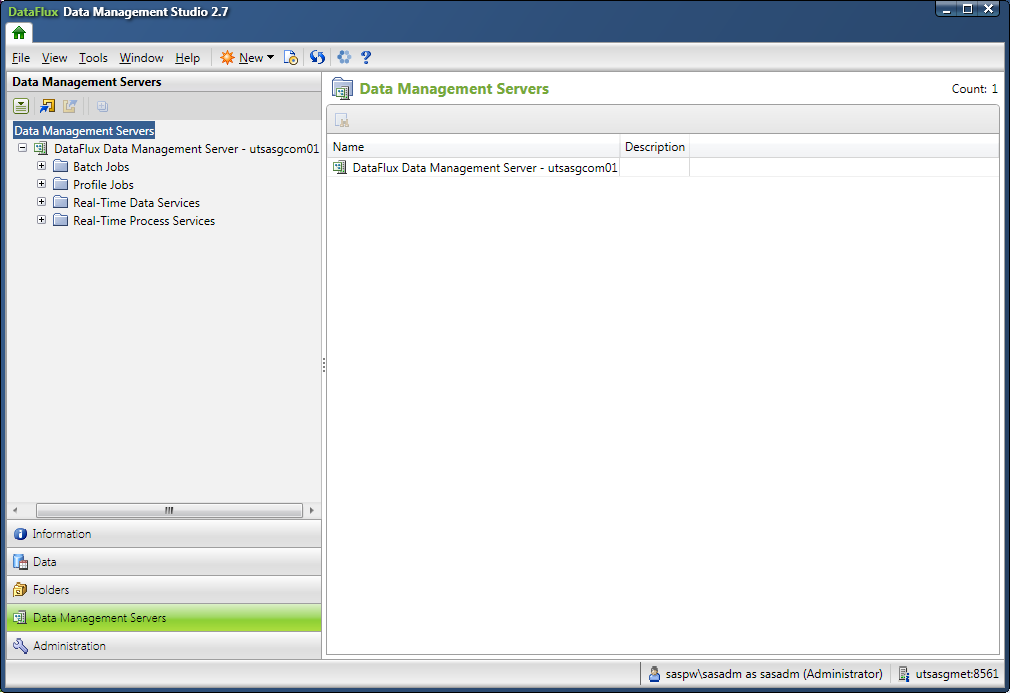Open Help using the question mark icon
Image resolution: width=1010 pixels, height=693 pixels.
(366, 57)
